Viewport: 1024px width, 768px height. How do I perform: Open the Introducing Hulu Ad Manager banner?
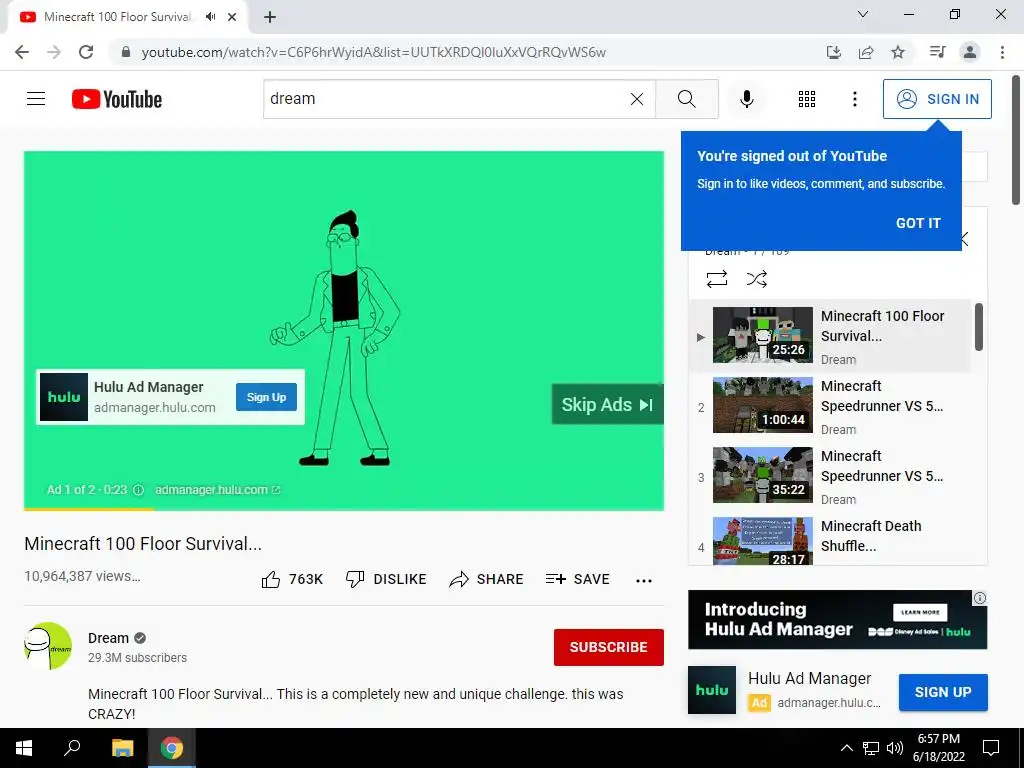(837, 620)
